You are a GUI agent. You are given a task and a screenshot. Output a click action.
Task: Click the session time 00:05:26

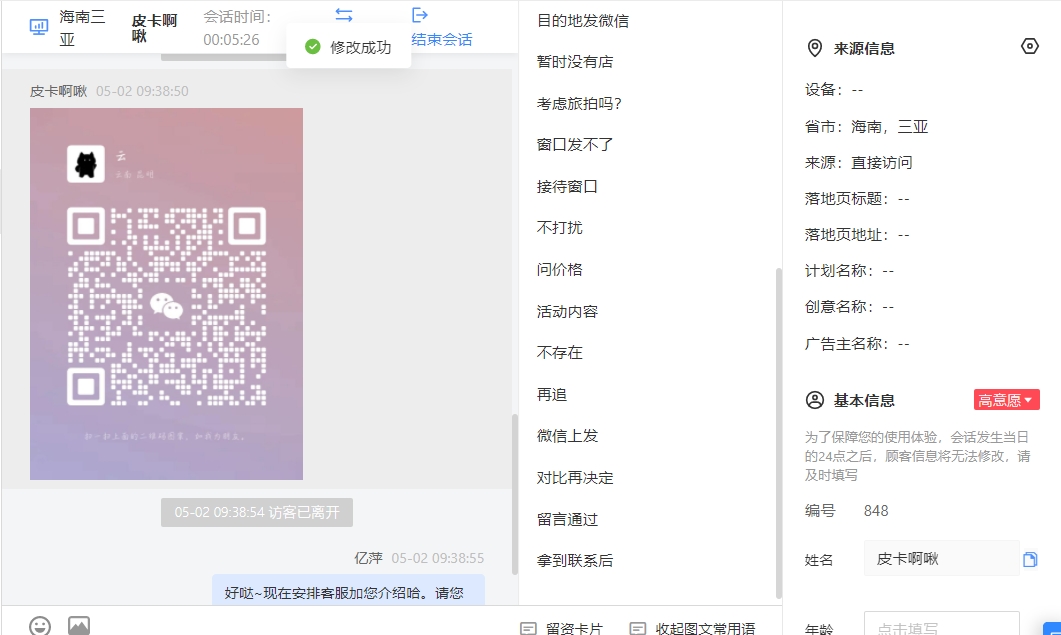[x=231, y=40]
